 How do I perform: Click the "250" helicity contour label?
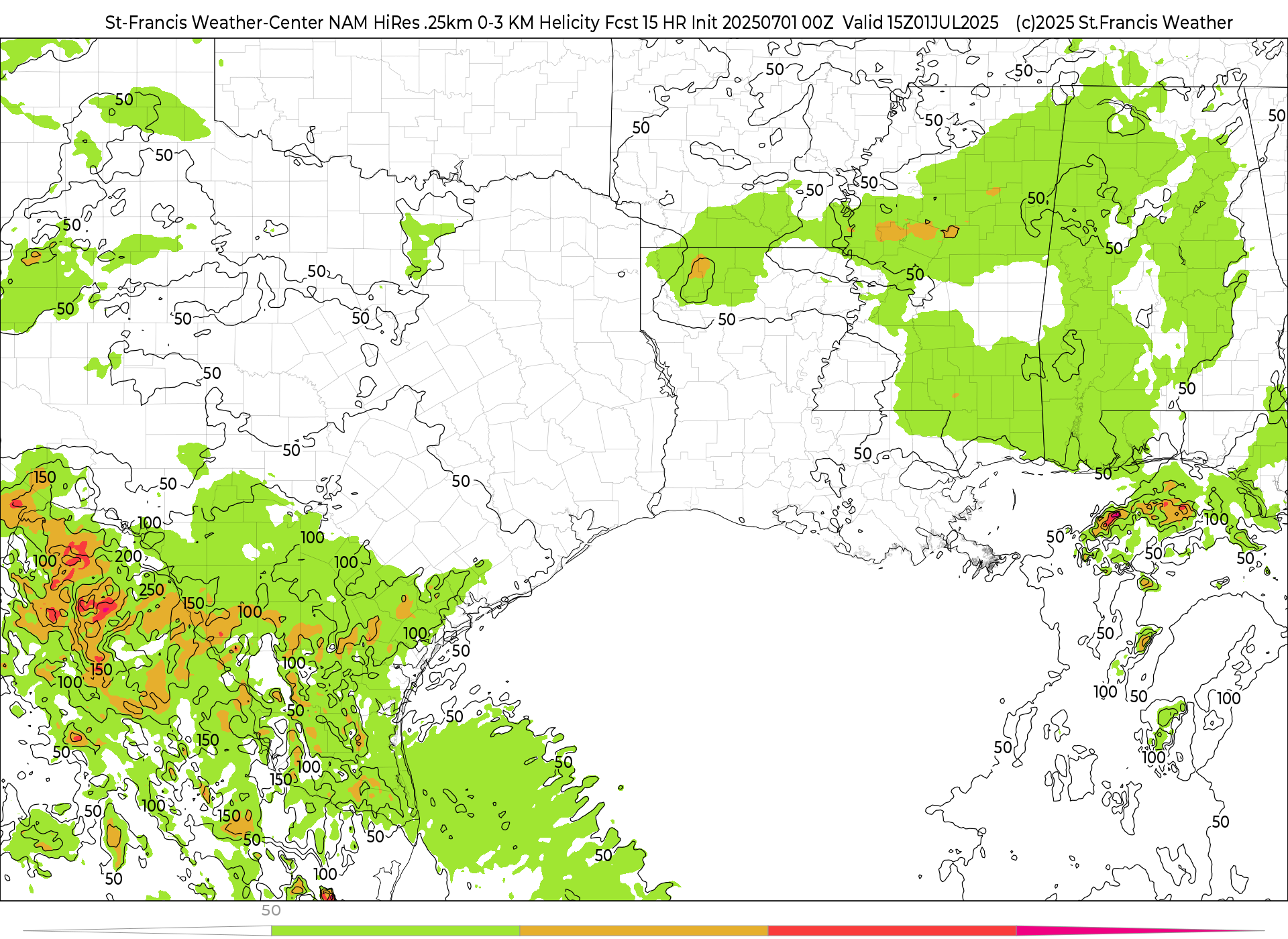tap(152, 590)
